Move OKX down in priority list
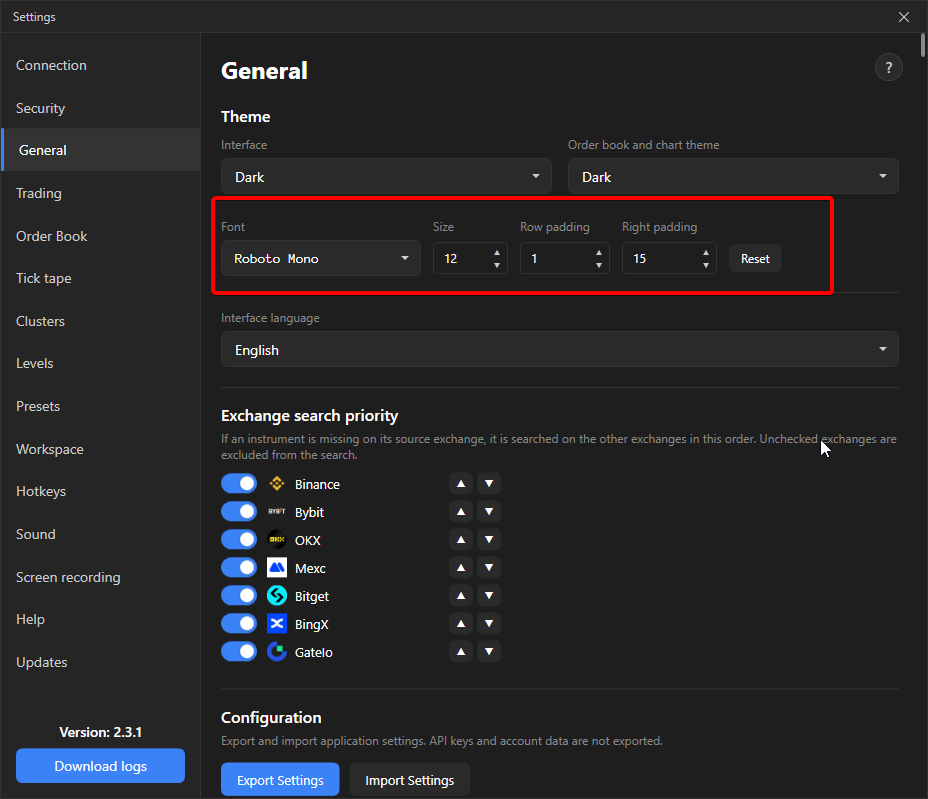The image size is (928, 799). 489,539
